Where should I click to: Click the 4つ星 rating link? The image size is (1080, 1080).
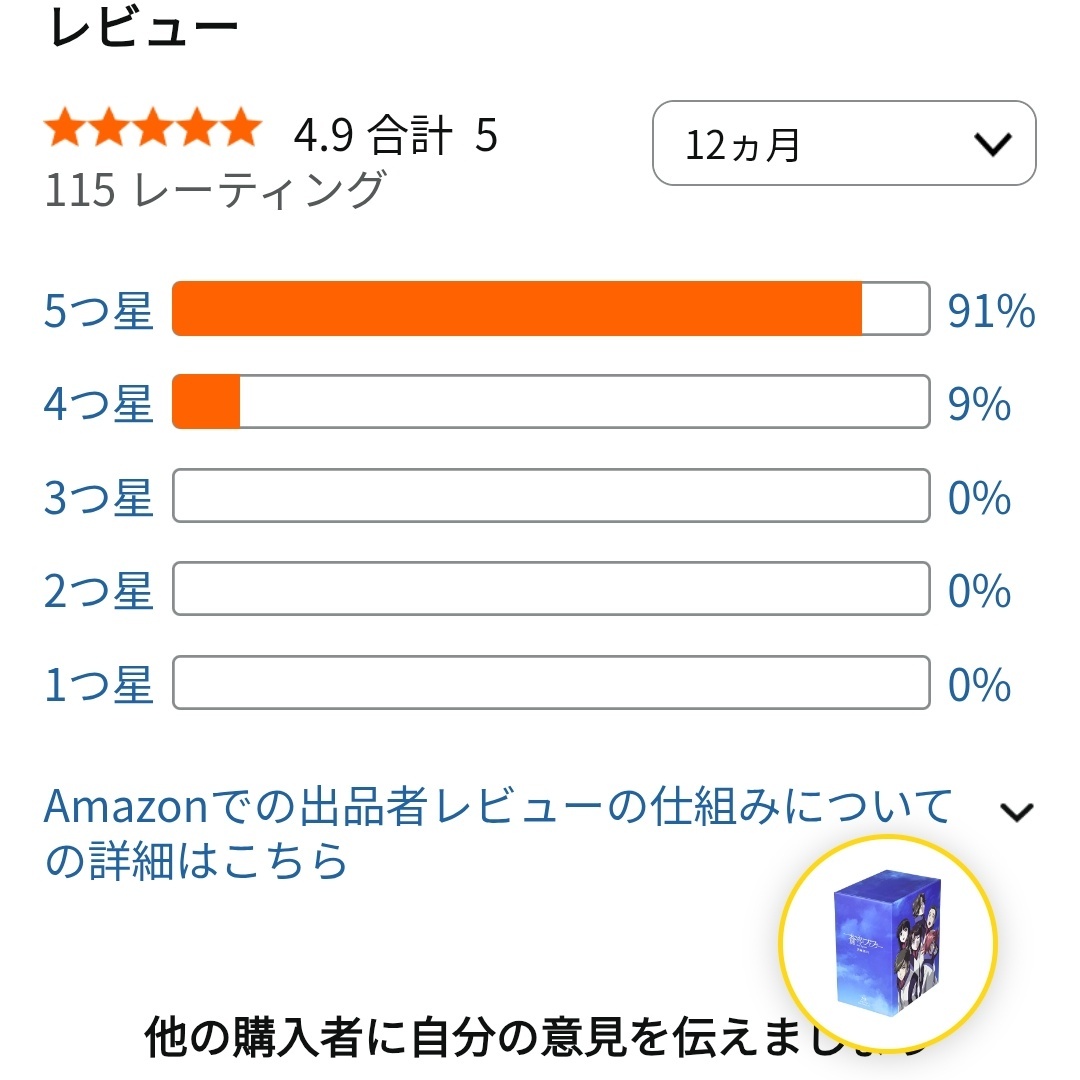click(98, 405)
